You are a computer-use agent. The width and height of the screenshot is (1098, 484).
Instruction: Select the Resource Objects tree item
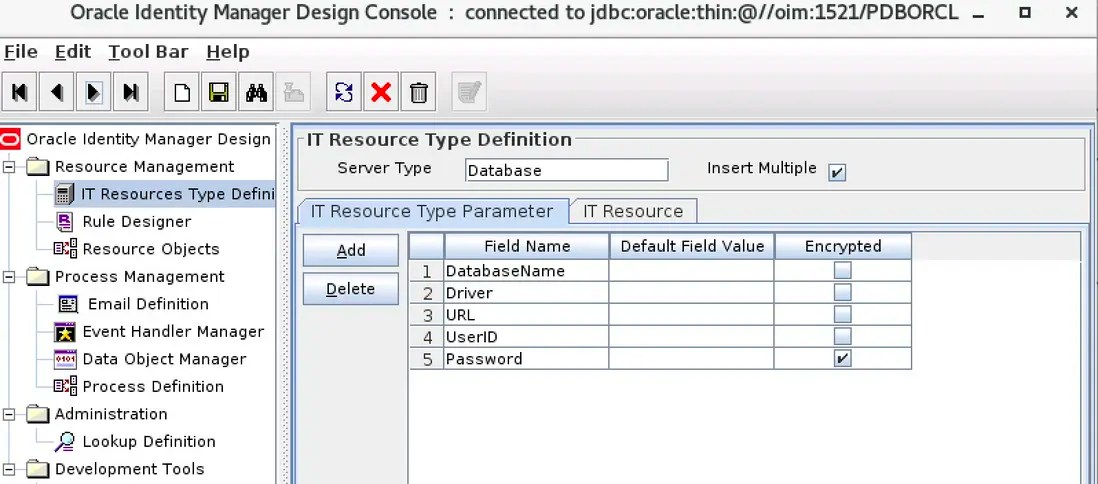151,249
